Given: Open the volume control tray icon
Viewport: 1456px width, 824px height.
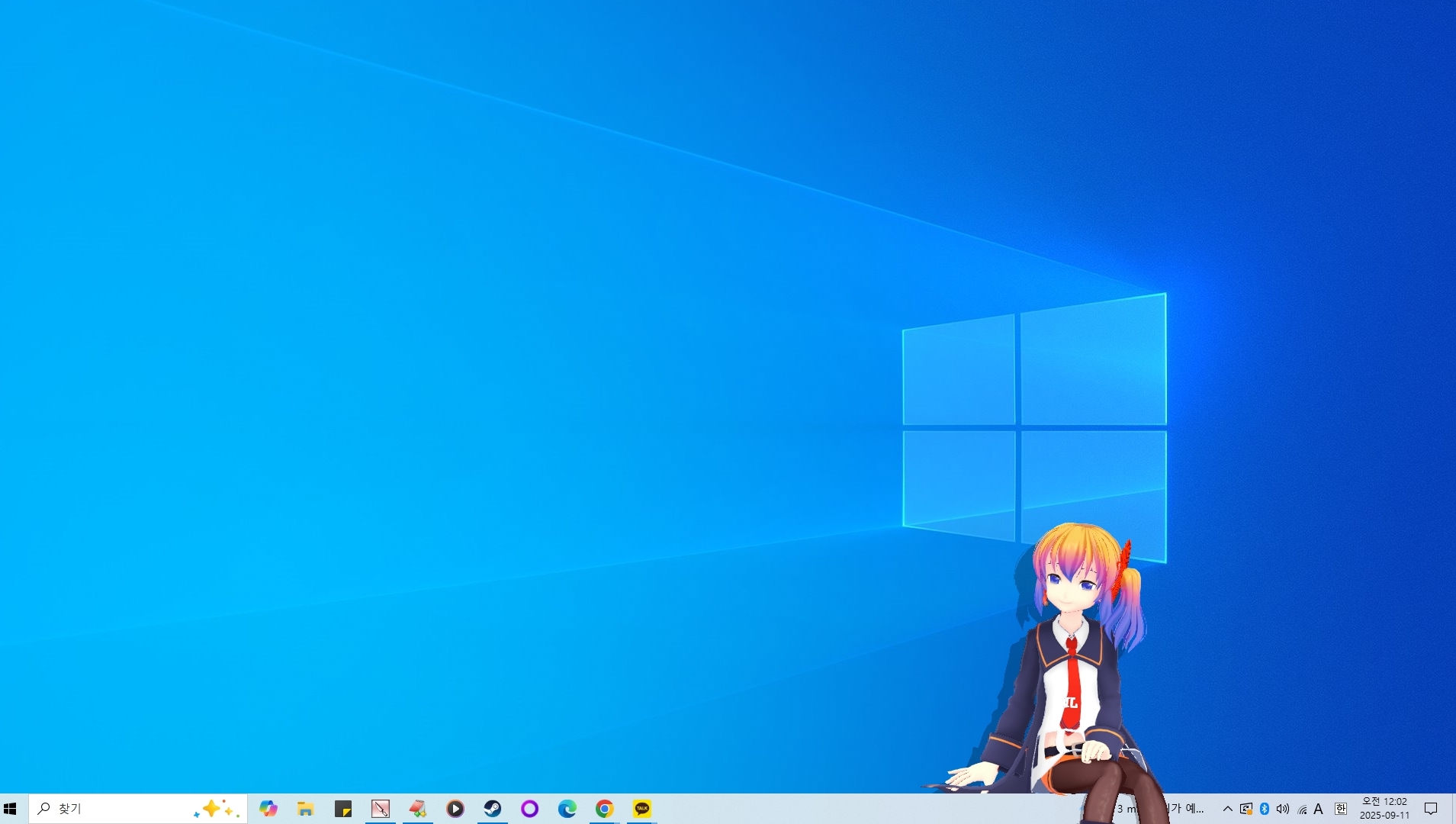Looking at the screenshot, I should (1283, 809).
